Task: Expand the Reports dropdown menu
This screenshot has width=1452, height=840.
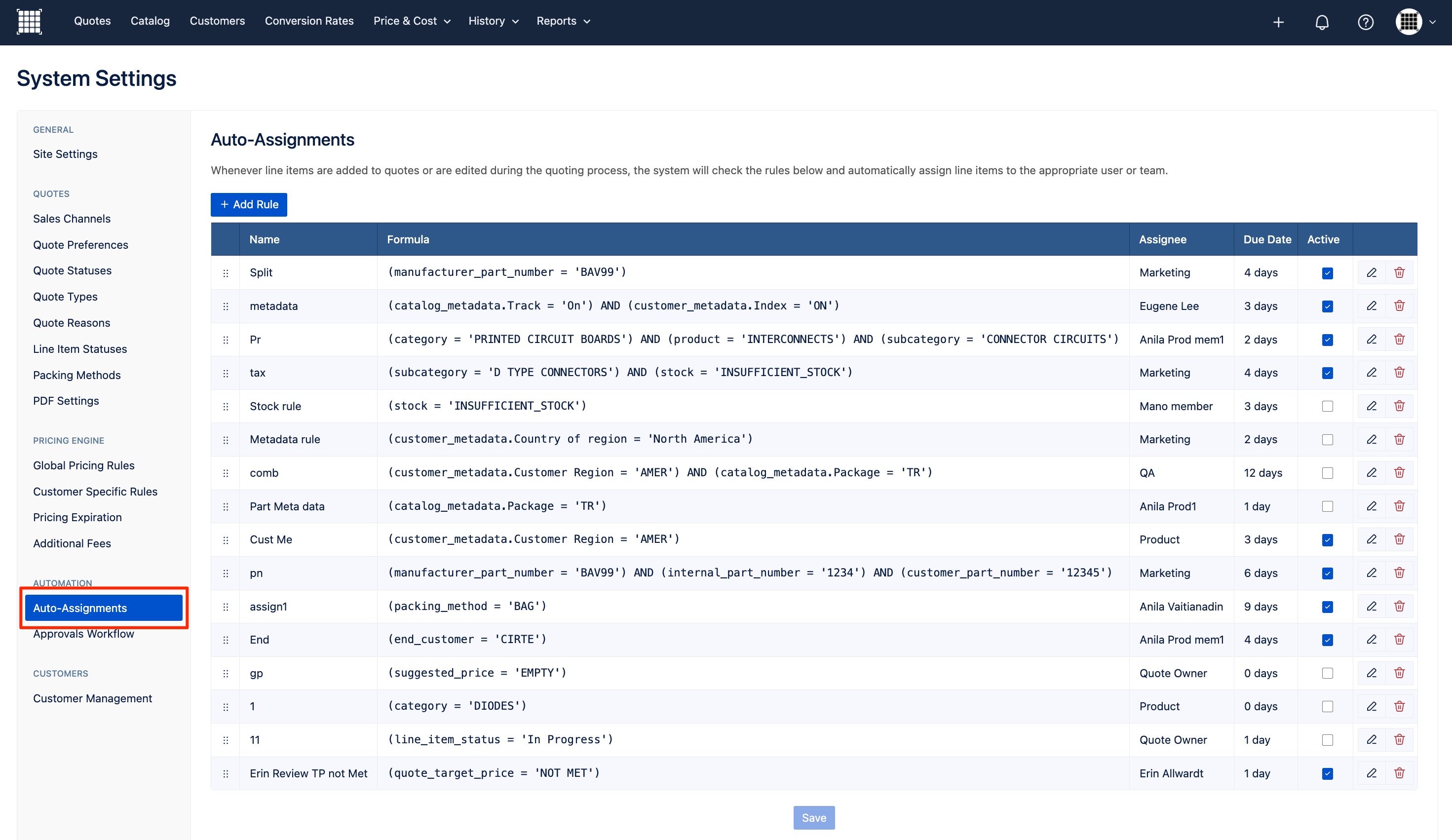Action: click(x=563, y=21)
